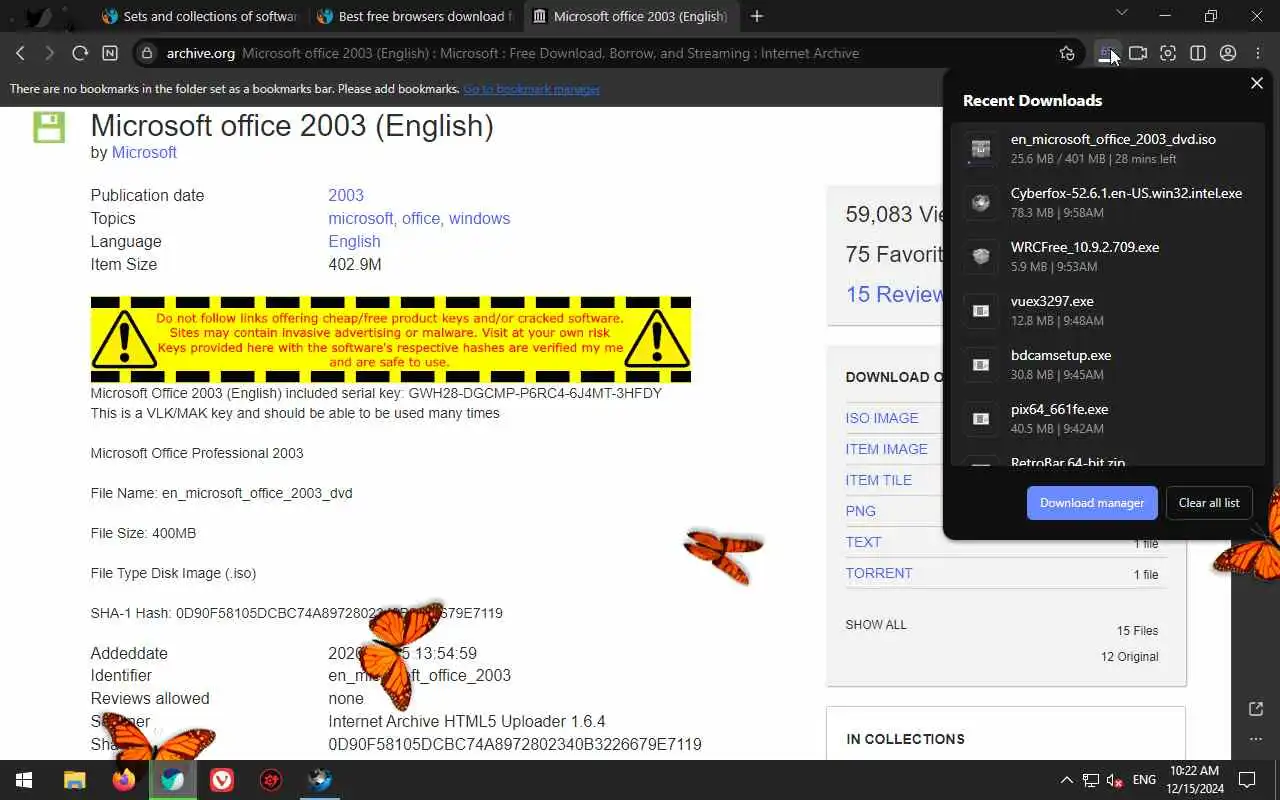This screenshot has width=1280, height=800.
Task: View site security information for archive.org
Action: coord(147,53)
